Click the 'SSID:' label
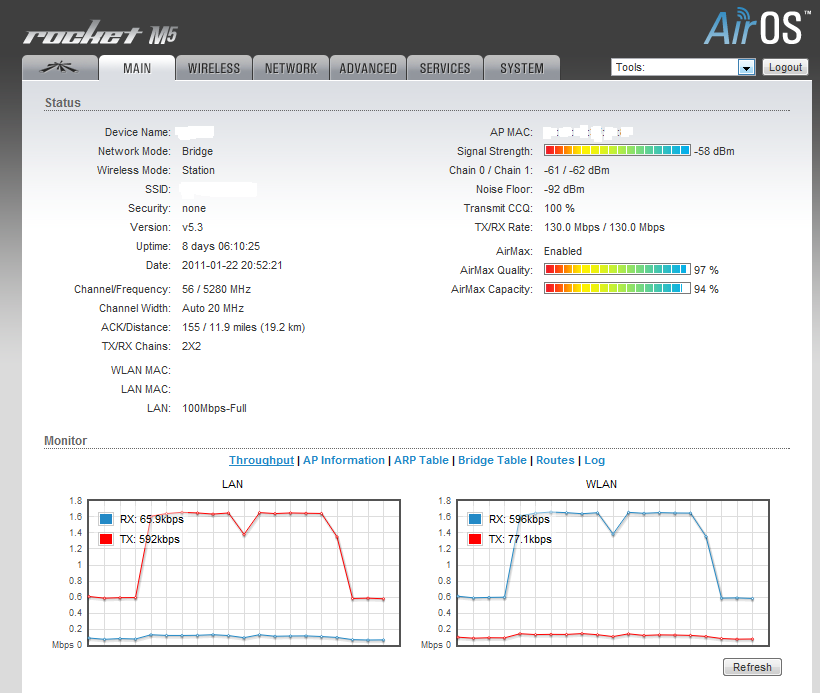The image size is (820, 693). coord(158,189)
